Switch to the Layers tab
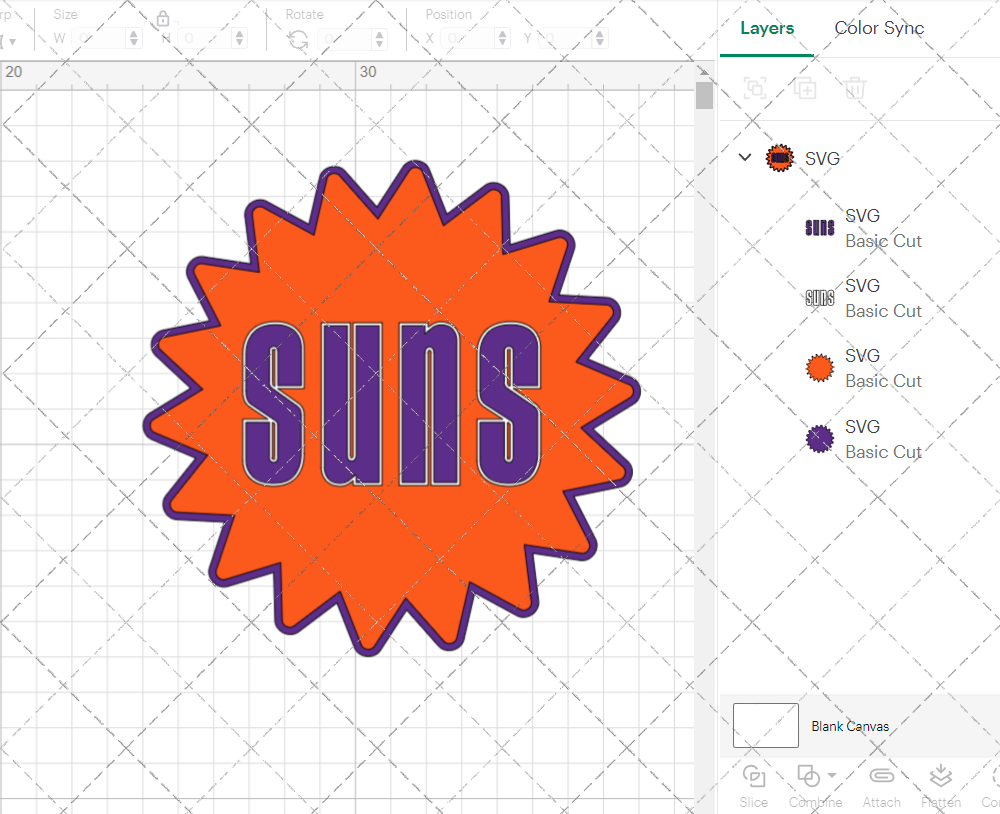Image resolution: width=1000 pixels, height=814 pixels. [x=767, y=28]
